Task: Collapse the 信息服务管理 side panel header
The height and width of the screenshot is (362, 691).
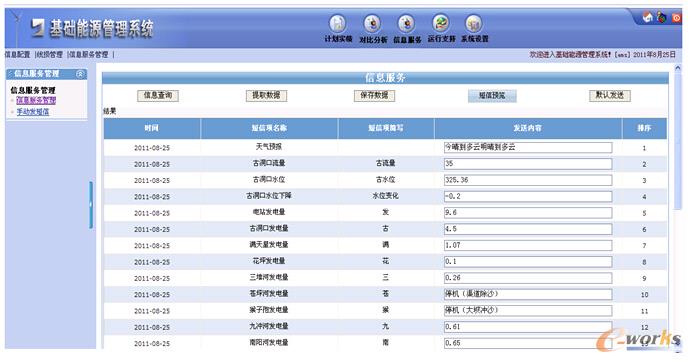Action: [80, 74]
